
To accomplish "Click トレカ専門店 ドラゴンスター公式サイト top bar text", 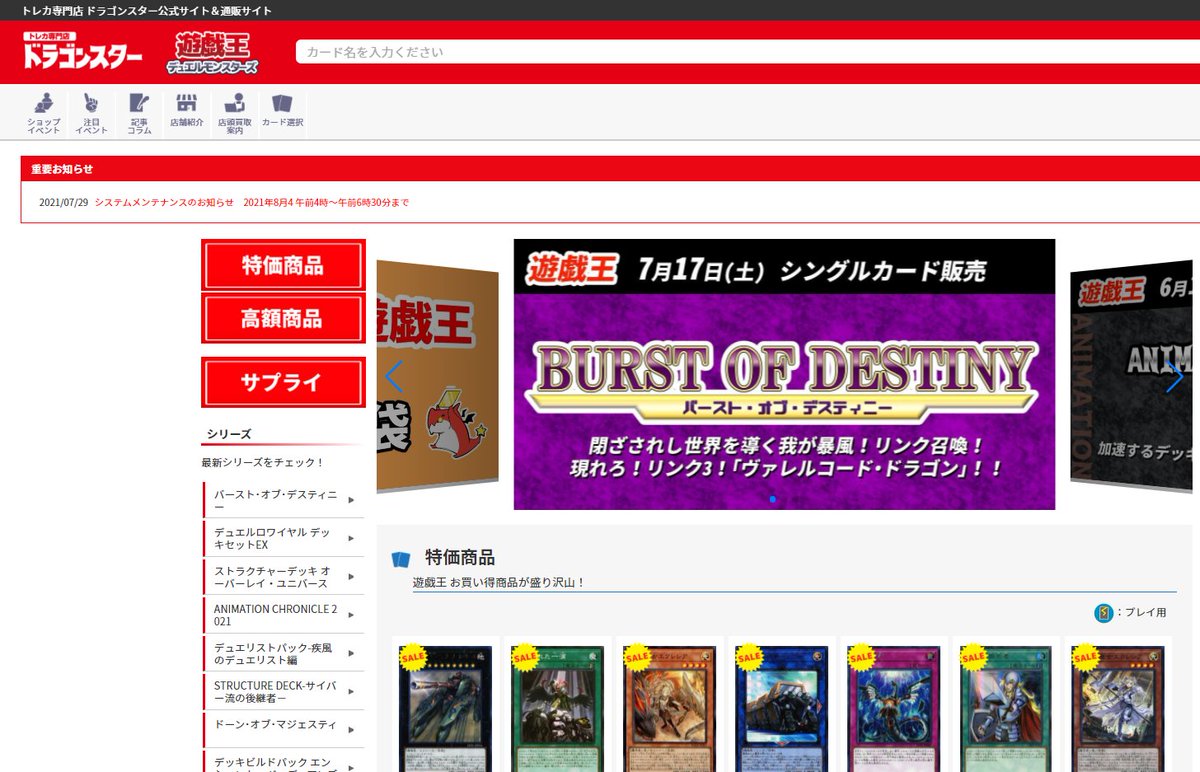I will [147, 11].
